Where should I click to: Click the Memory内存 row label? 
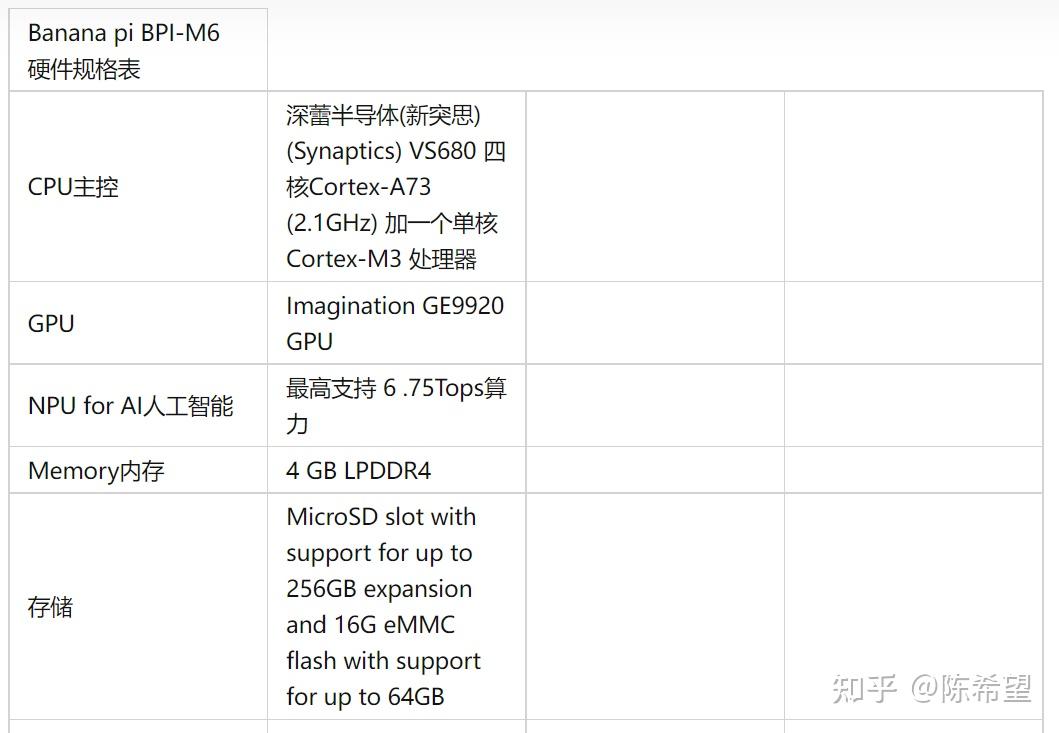[x=95, y=471]
